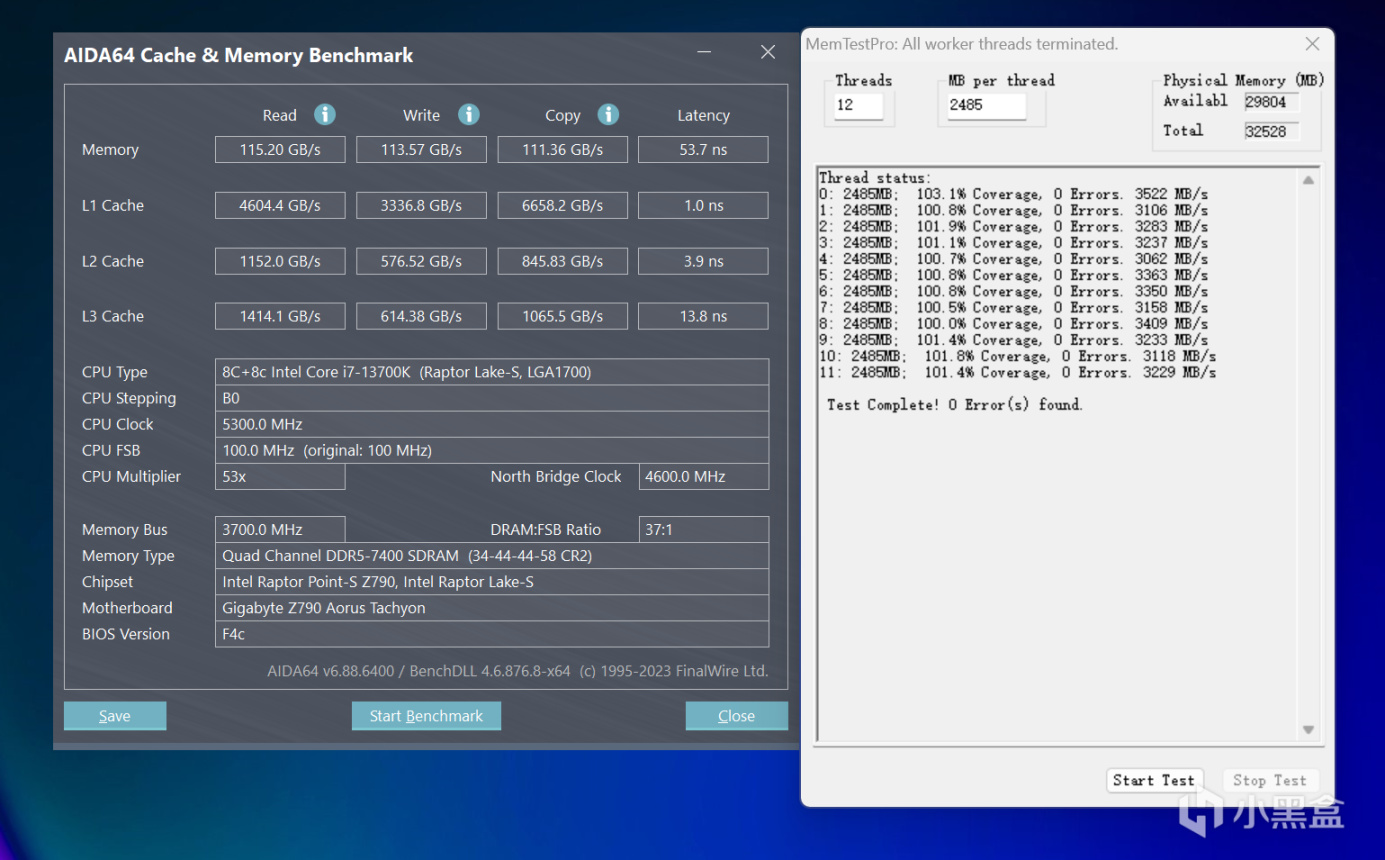
Task: Click the L2 Cache Write value 576.52 GB/s
Action: click(421, 262)
